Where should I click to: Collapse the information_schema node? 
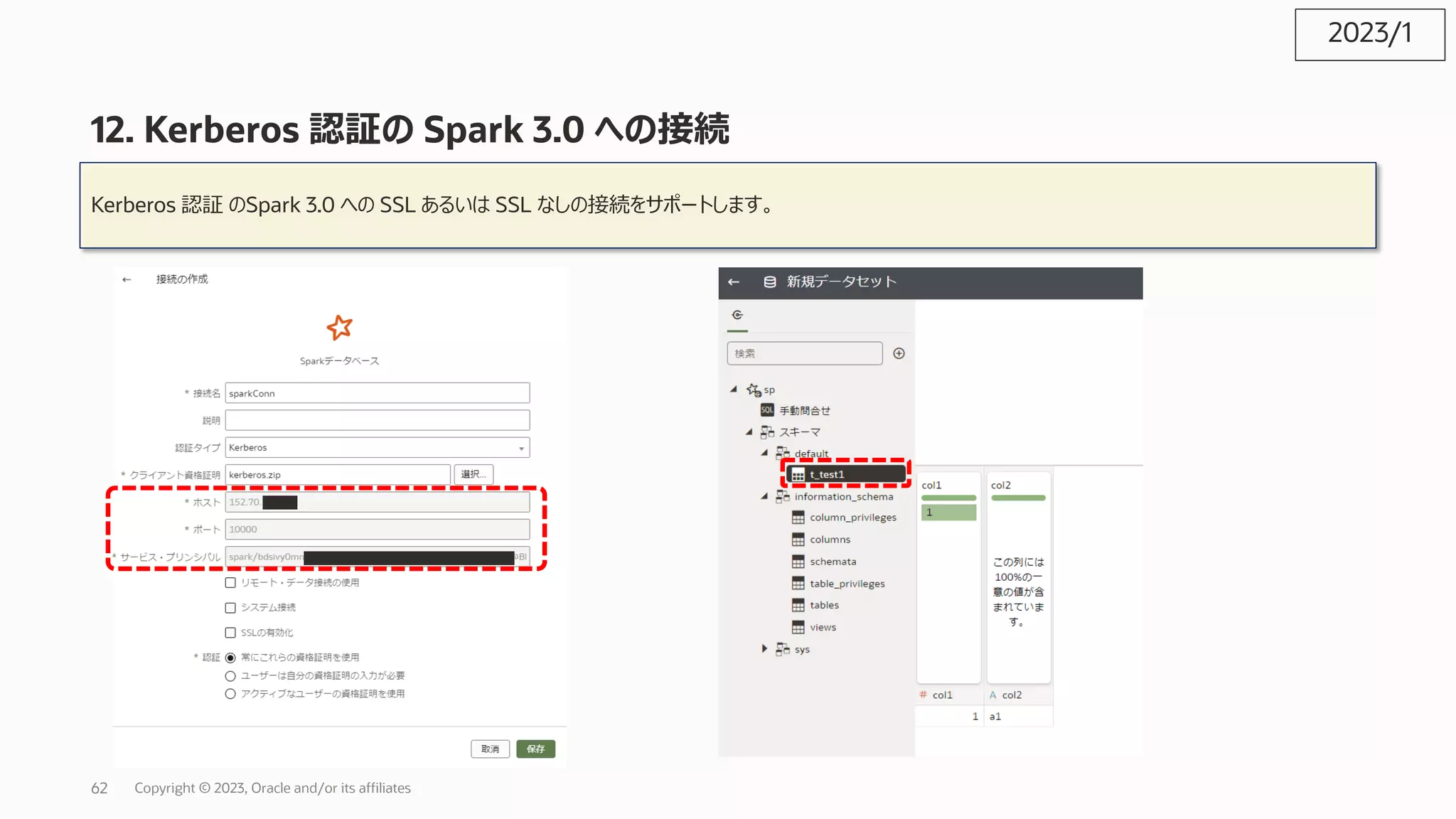tap(764, 496)
